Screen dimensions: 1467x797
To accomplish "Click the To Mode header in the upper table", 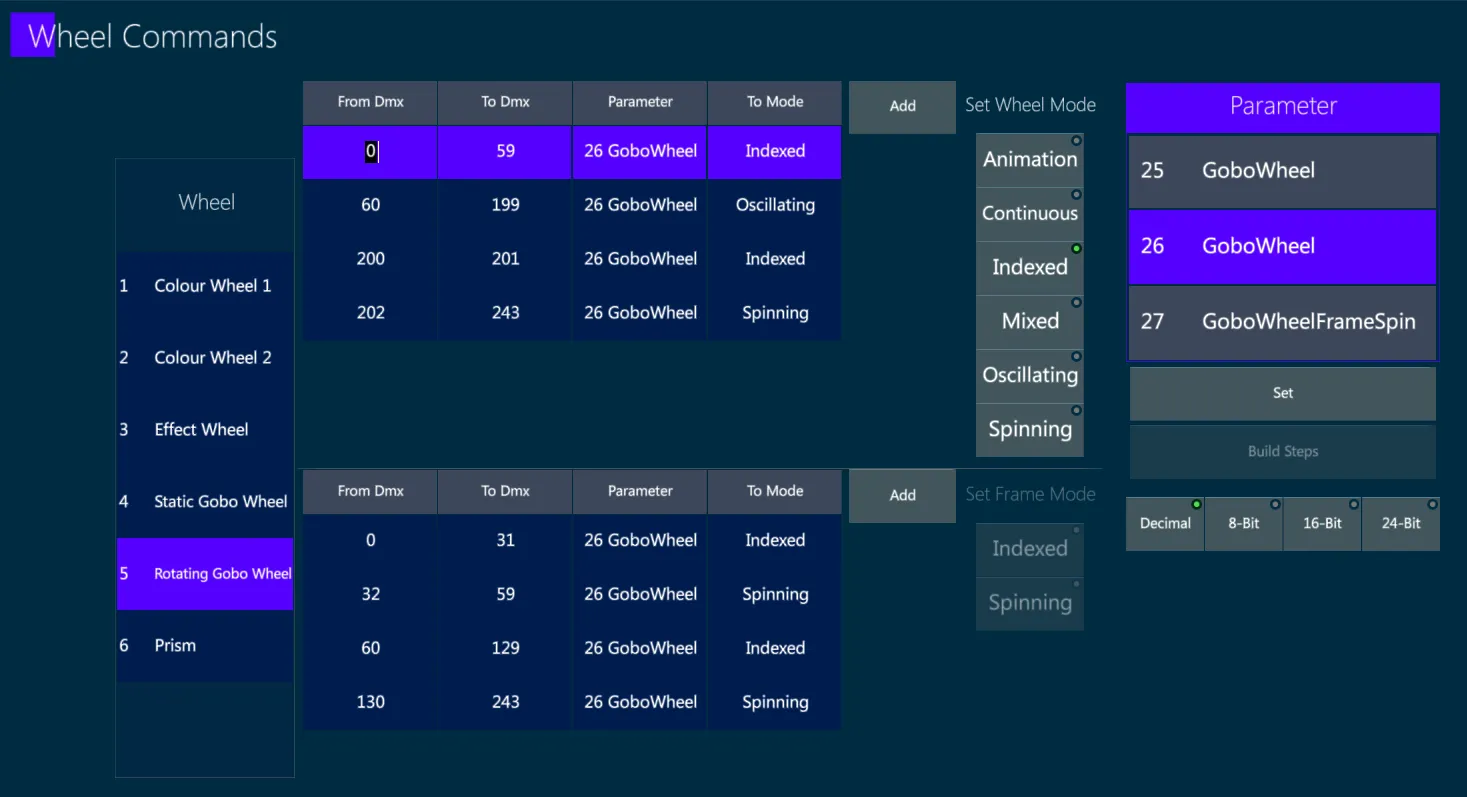I will (x=775, y=102).
